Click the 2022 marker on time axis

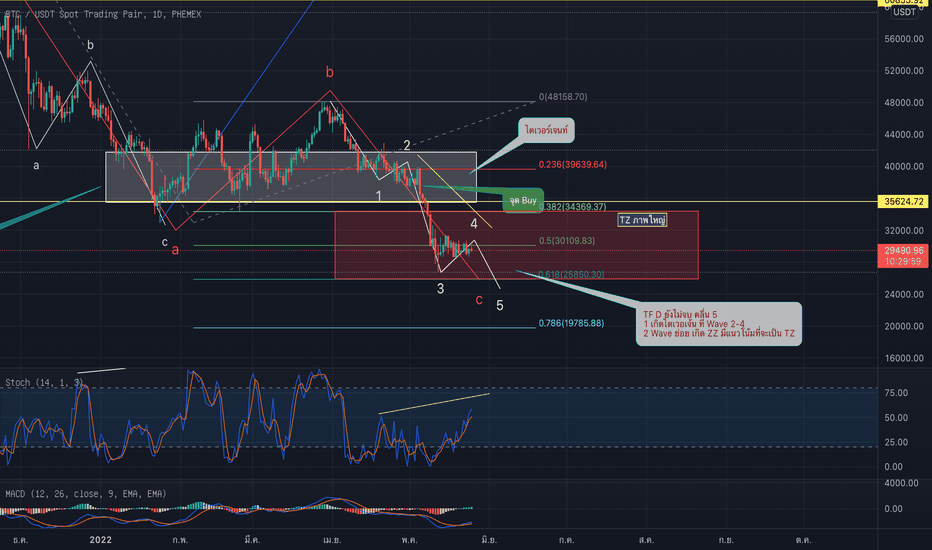point(100,540)
